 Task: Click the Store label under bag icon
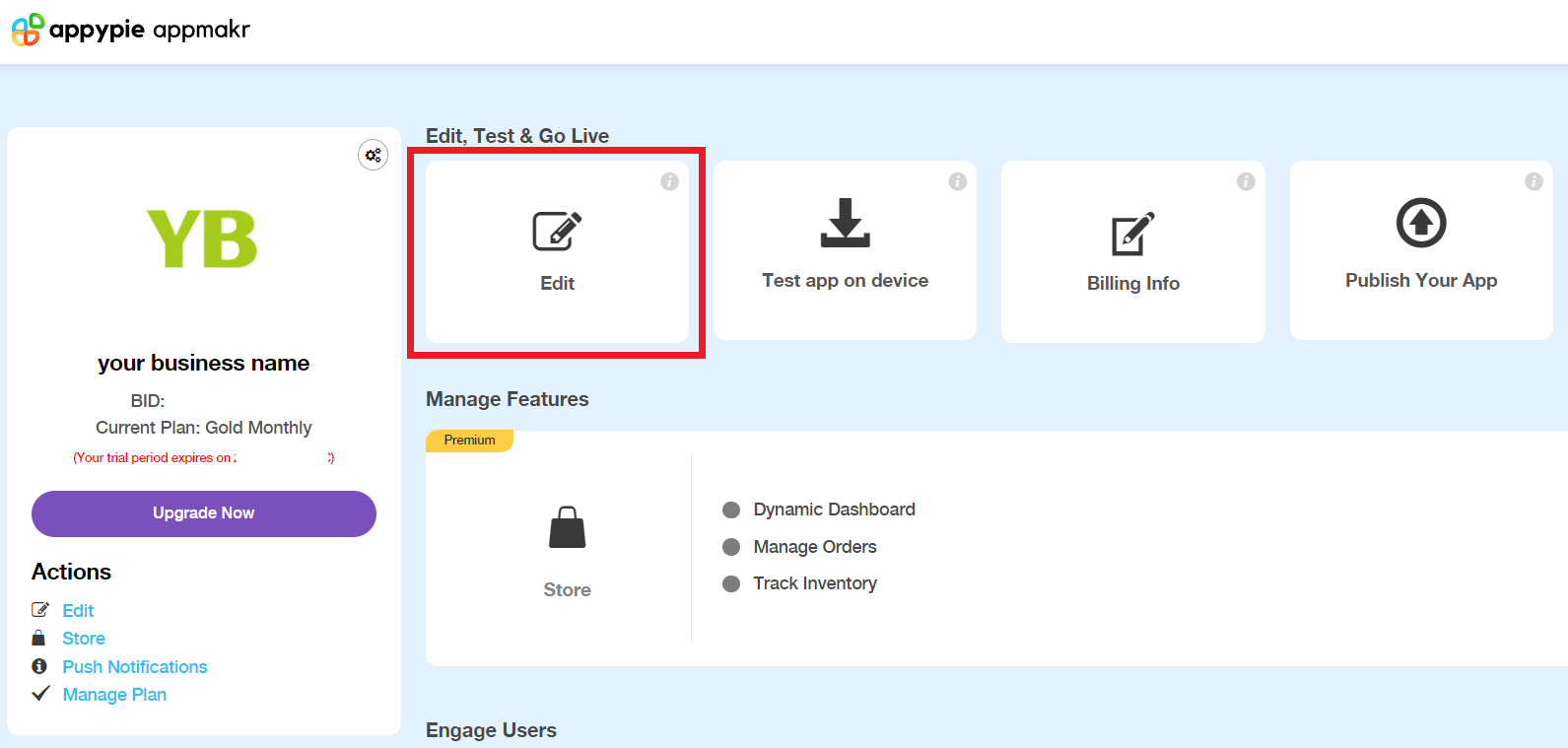567,590
